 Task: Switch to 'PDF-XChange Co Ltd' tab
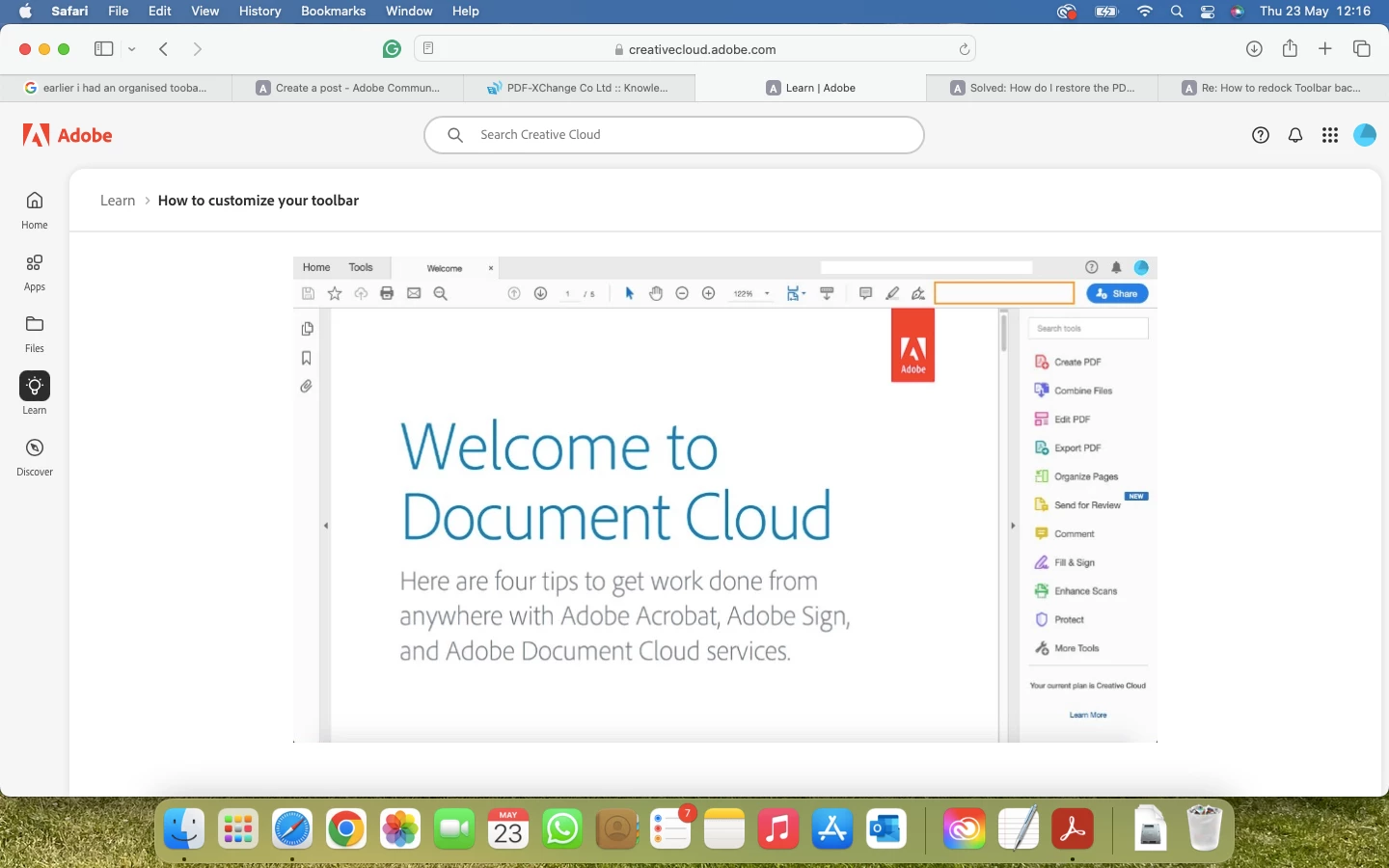[579, 88]
